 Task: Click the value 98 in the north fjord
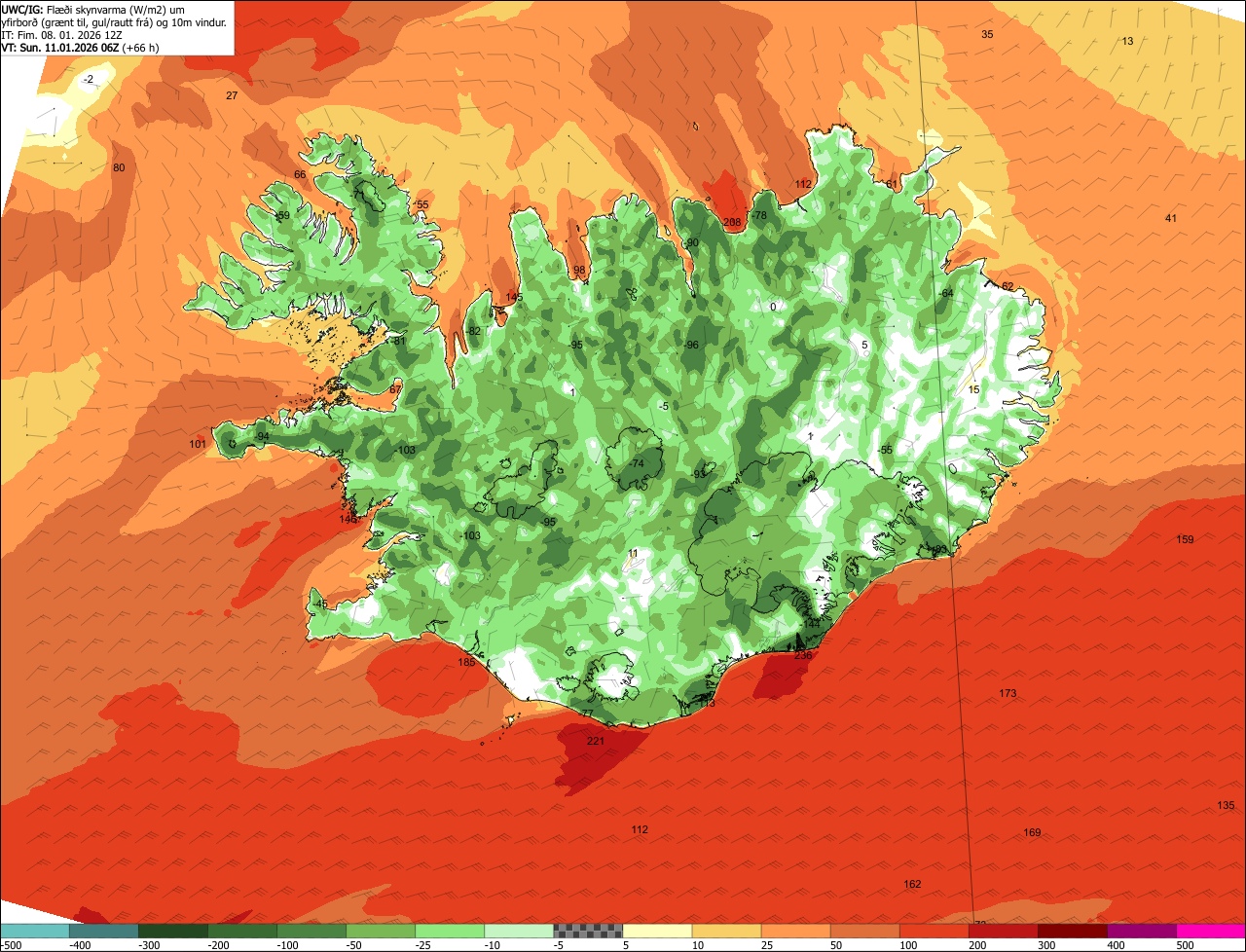pos(579,270)
